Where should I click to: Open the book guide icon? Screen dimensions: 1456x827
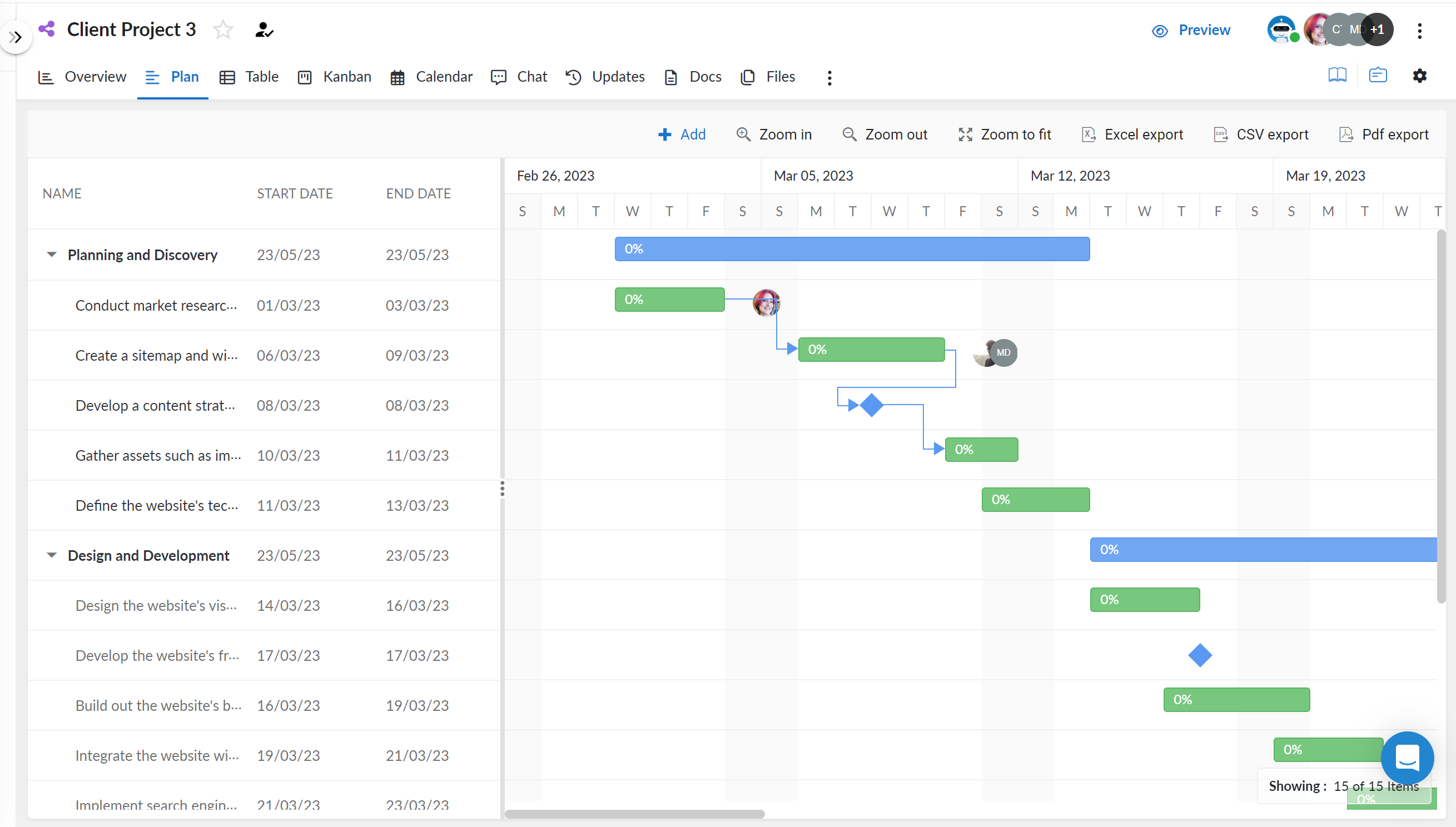[x=1337, y=75]
